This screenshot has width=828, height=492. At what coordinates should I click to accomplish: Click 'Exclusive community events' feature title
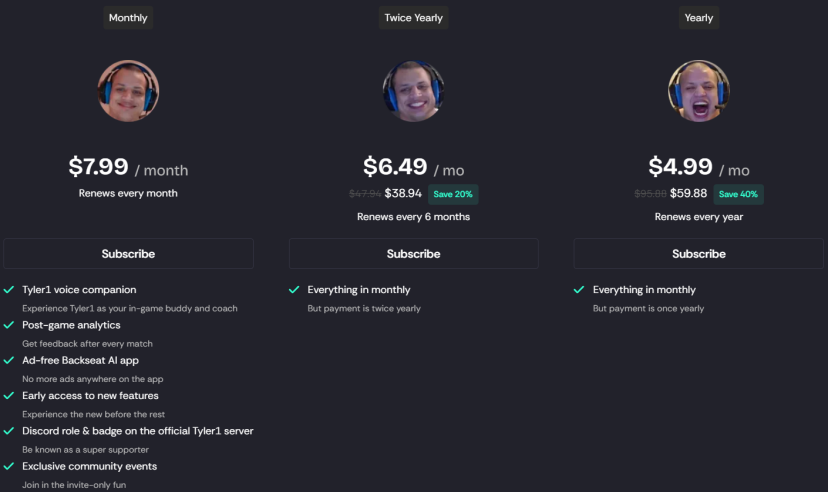tap(89, 467)
